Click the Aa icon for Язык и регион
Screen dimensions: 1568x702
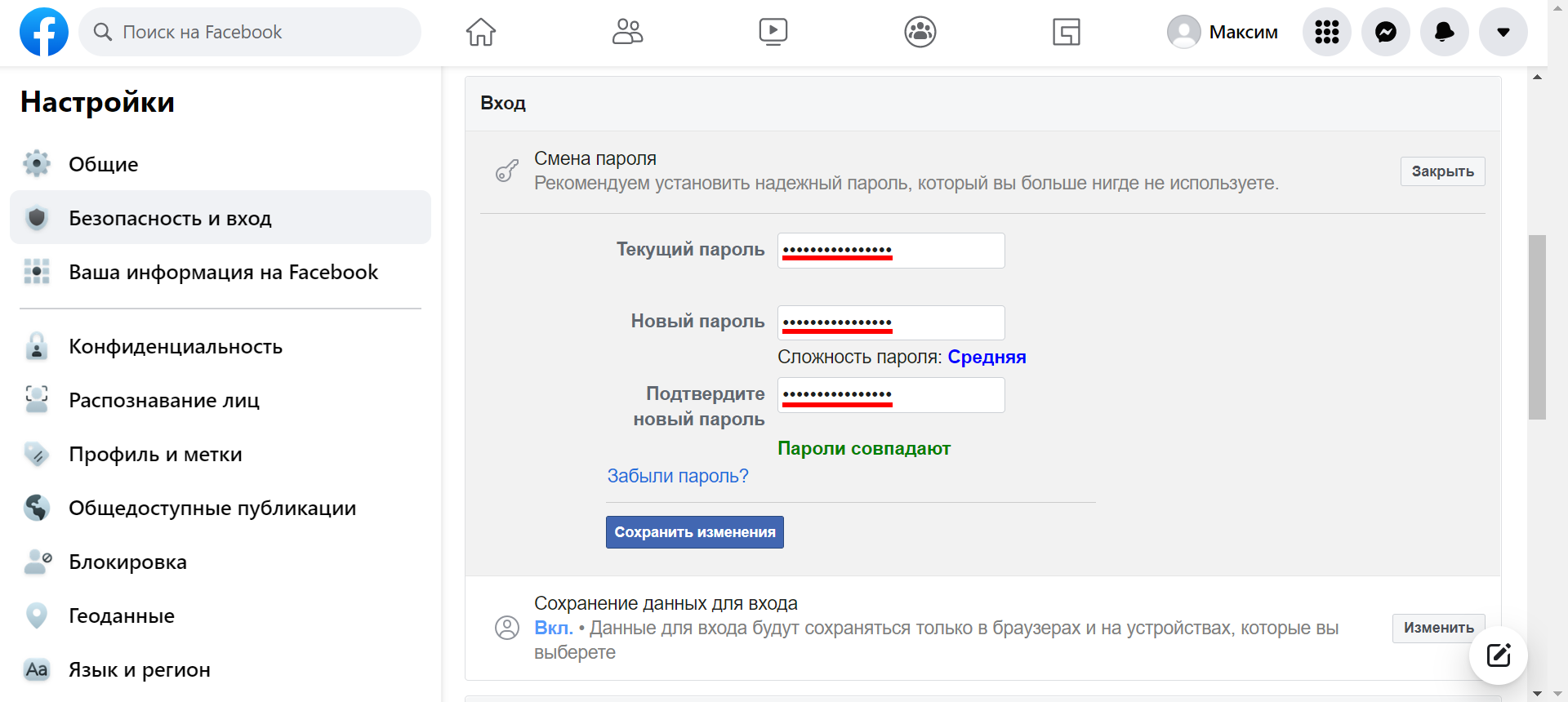click(37, 669)
